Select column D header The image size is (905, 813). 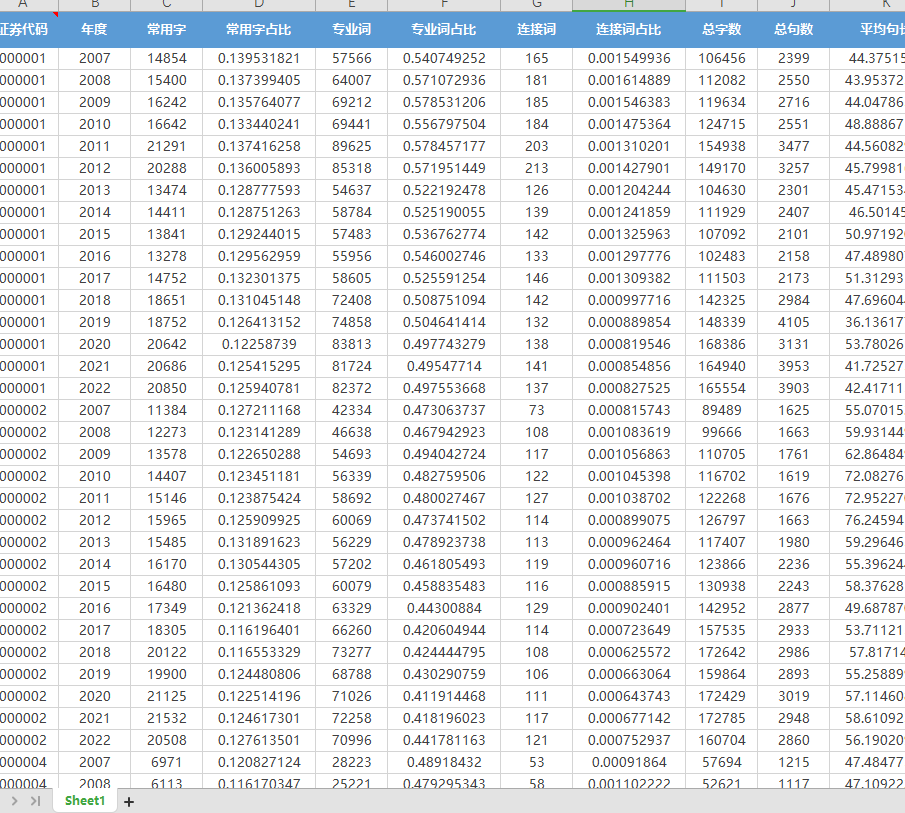pyautogui.click(x=259, y=5)
